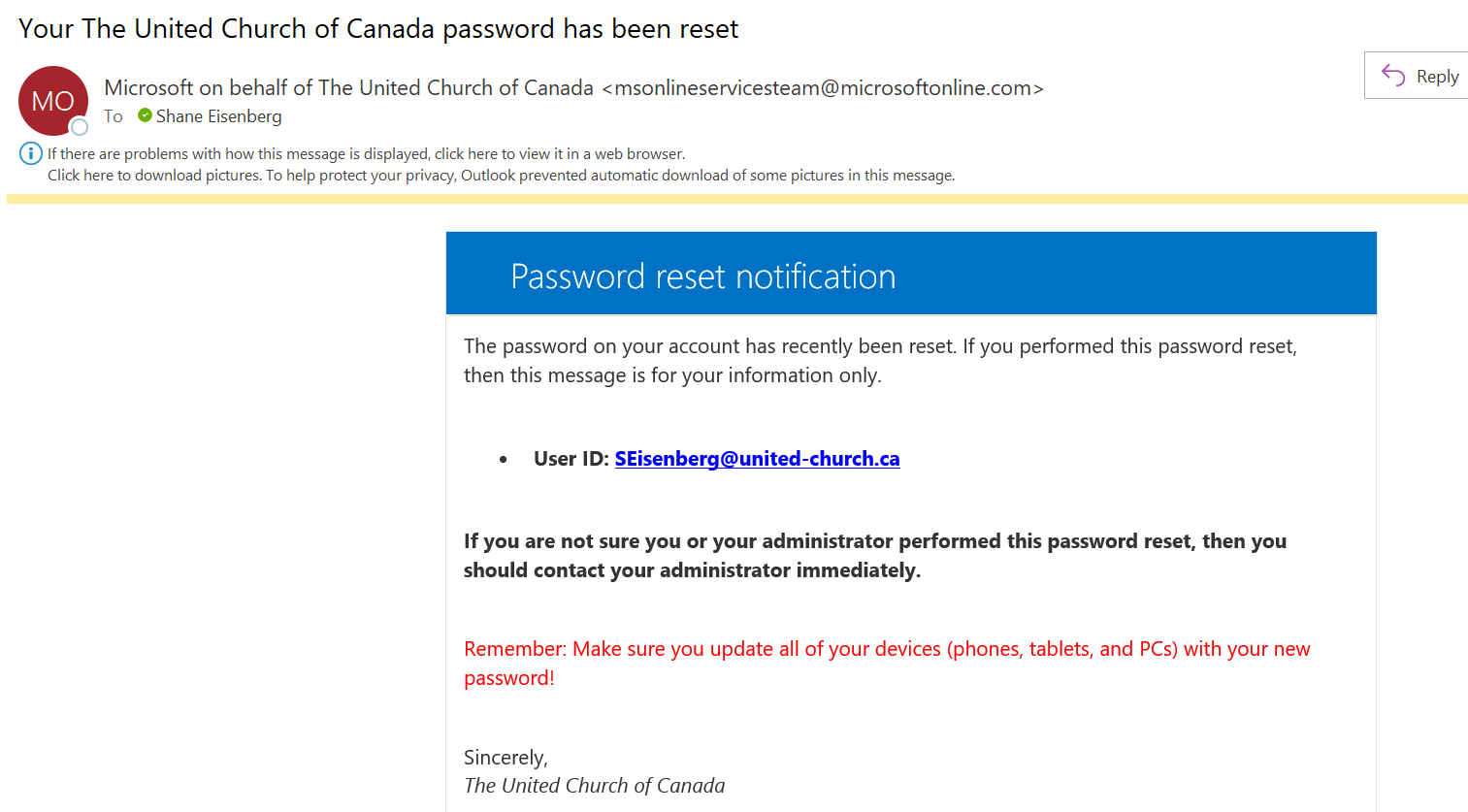Click the sender name Microsoft on behalf of United Church
This screenshot has height=812, width=1468.
tap(348, 88)
